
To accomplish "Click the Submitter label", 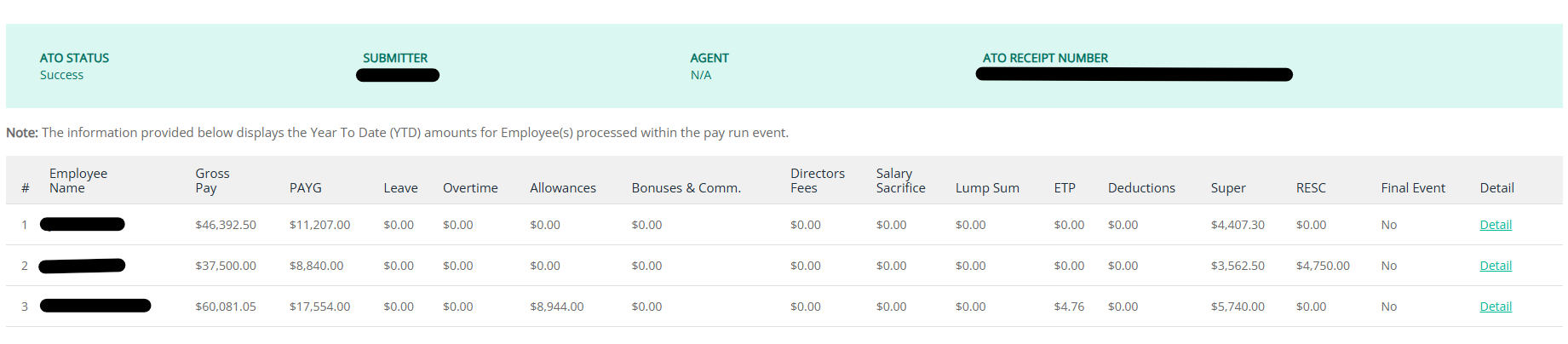I will click(x=395, y=58).
